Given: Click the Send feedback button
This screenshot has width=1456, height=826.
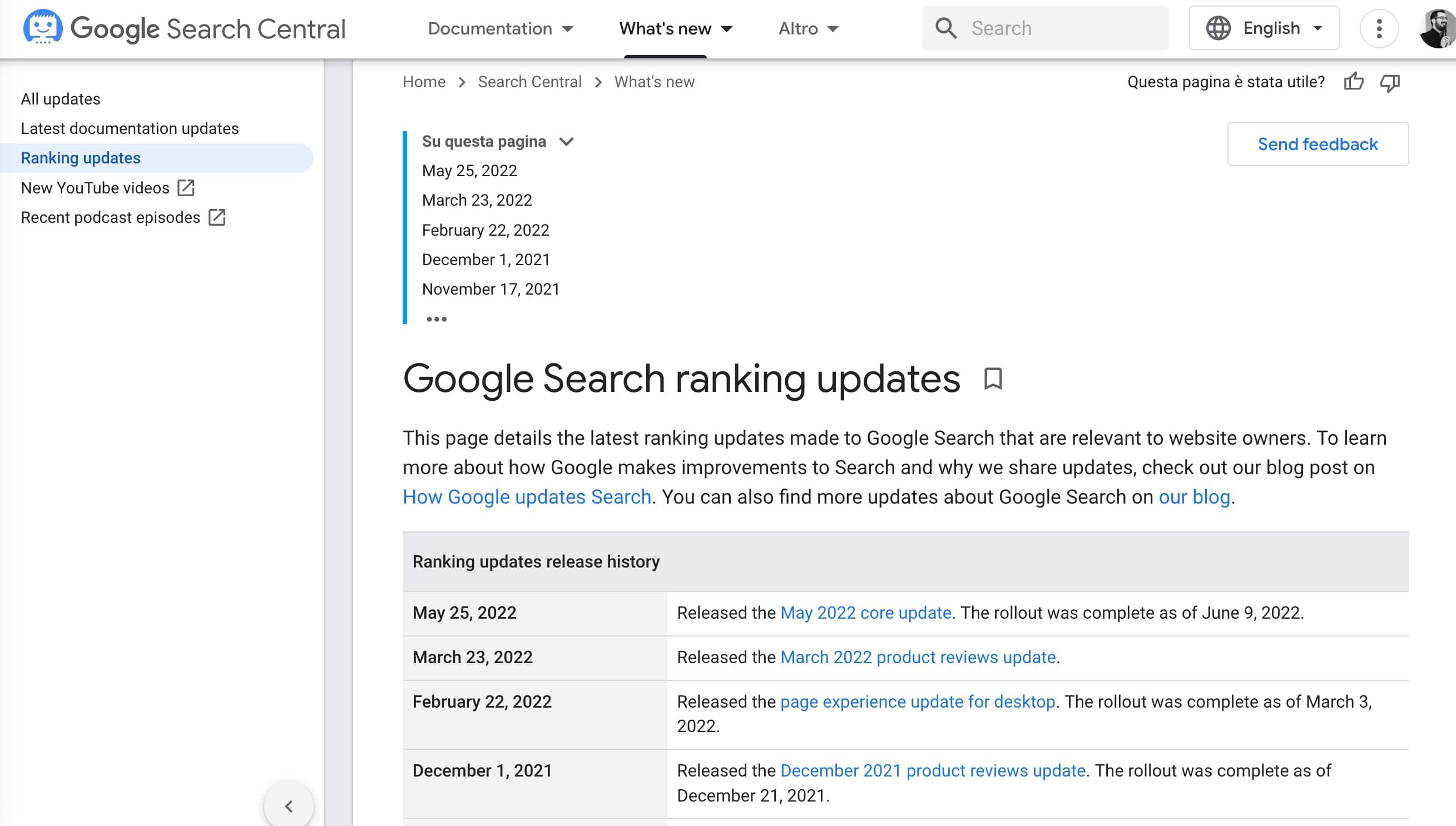Looking at the screenshot, I should coord(1318,144).
